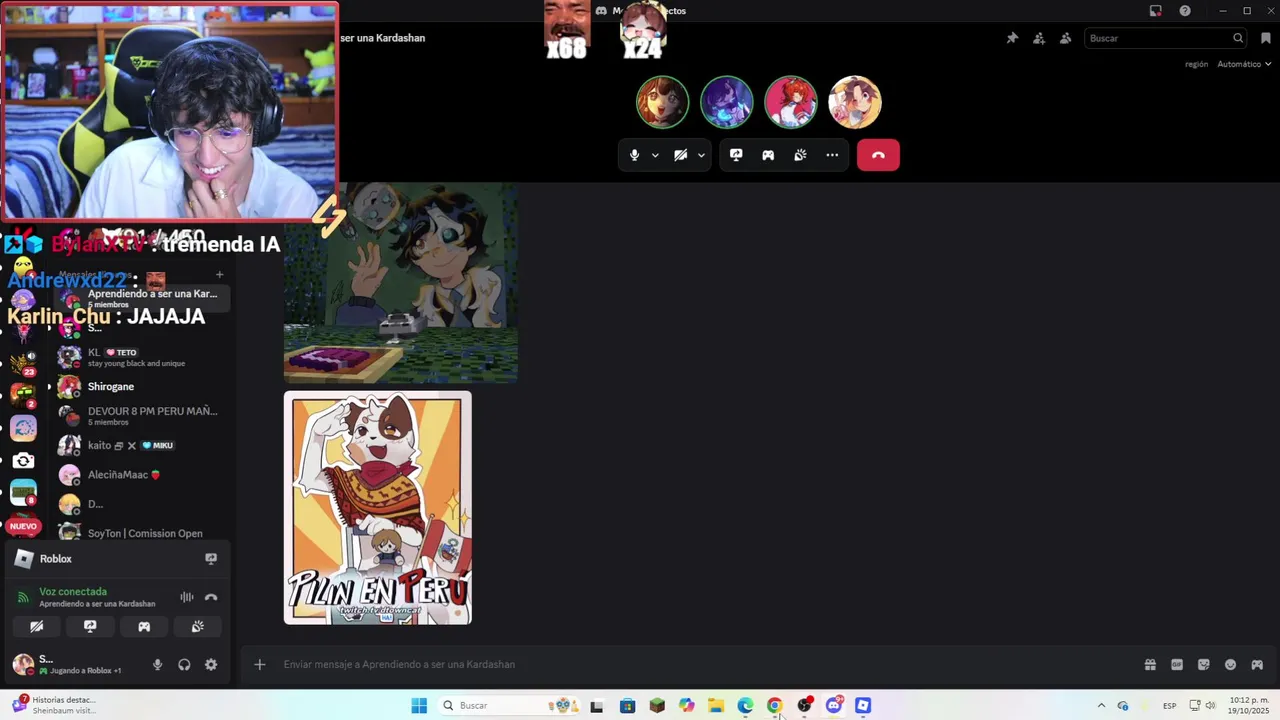Add friends to the group chat
This screenshot has height=720, width=1280.
(x=1039, y=38)
